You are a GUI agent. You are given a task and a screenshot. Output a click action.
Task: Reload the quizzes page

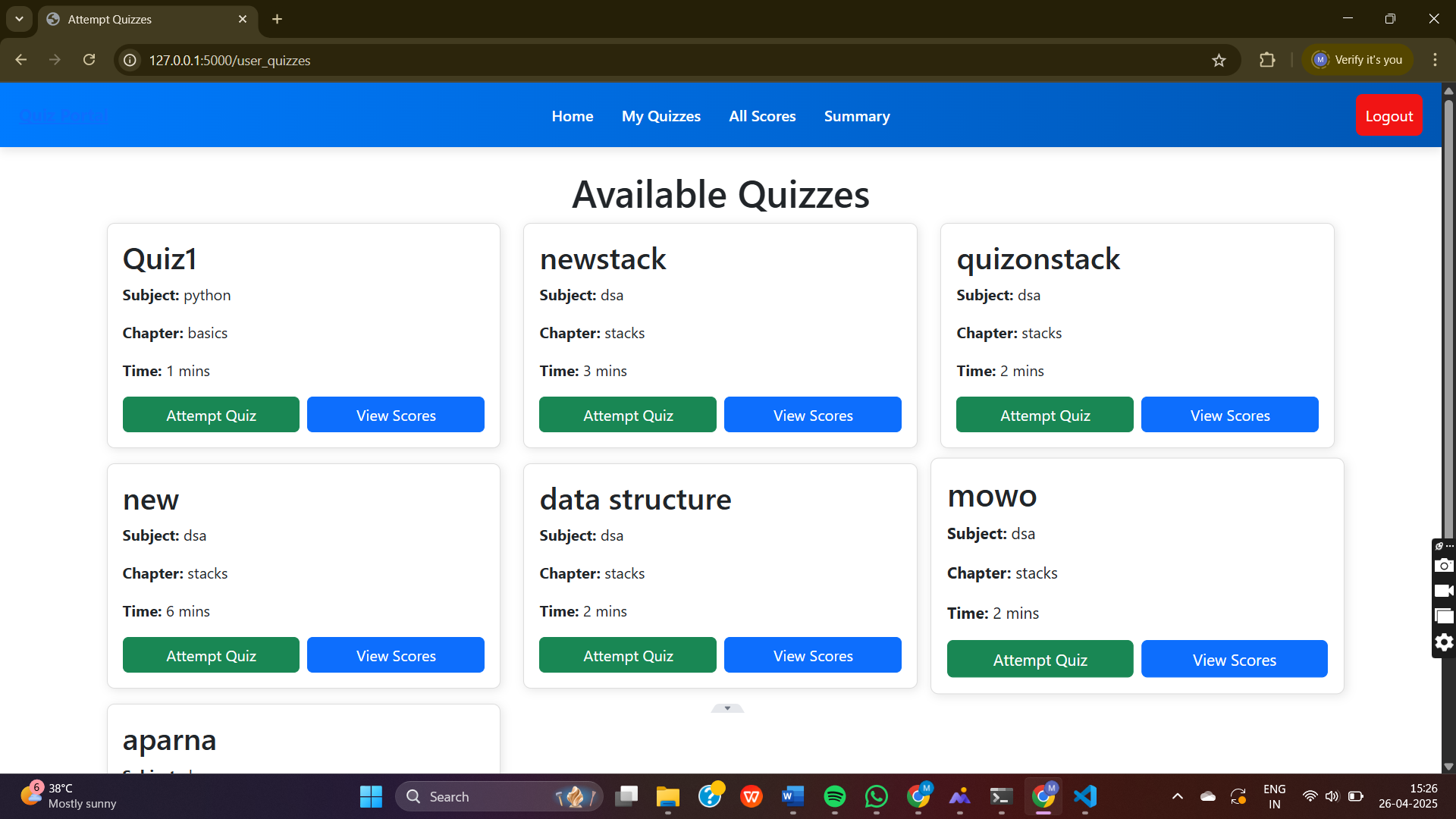pos(89,60)
